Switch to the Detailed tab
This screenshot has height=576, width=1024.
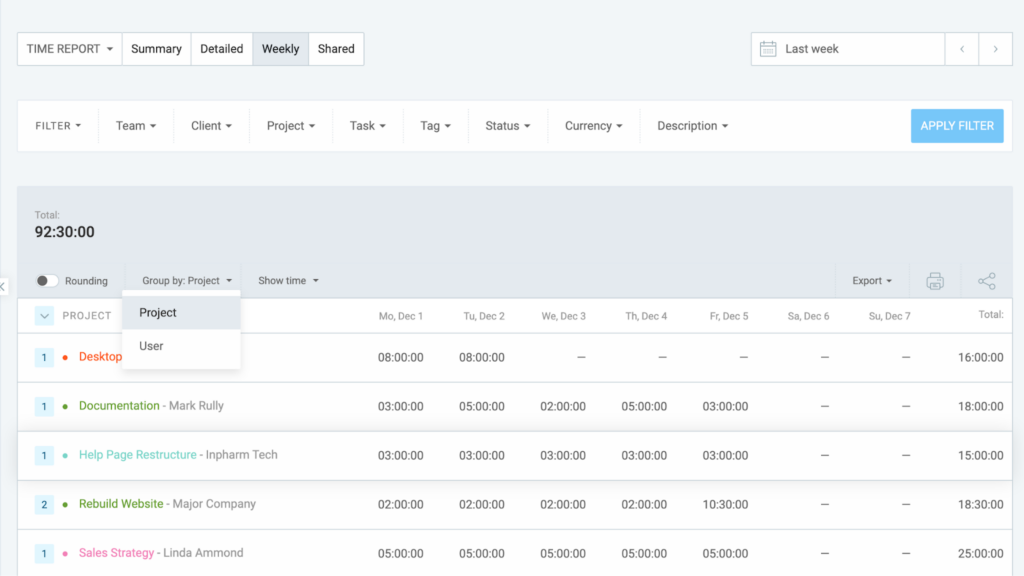221,49
